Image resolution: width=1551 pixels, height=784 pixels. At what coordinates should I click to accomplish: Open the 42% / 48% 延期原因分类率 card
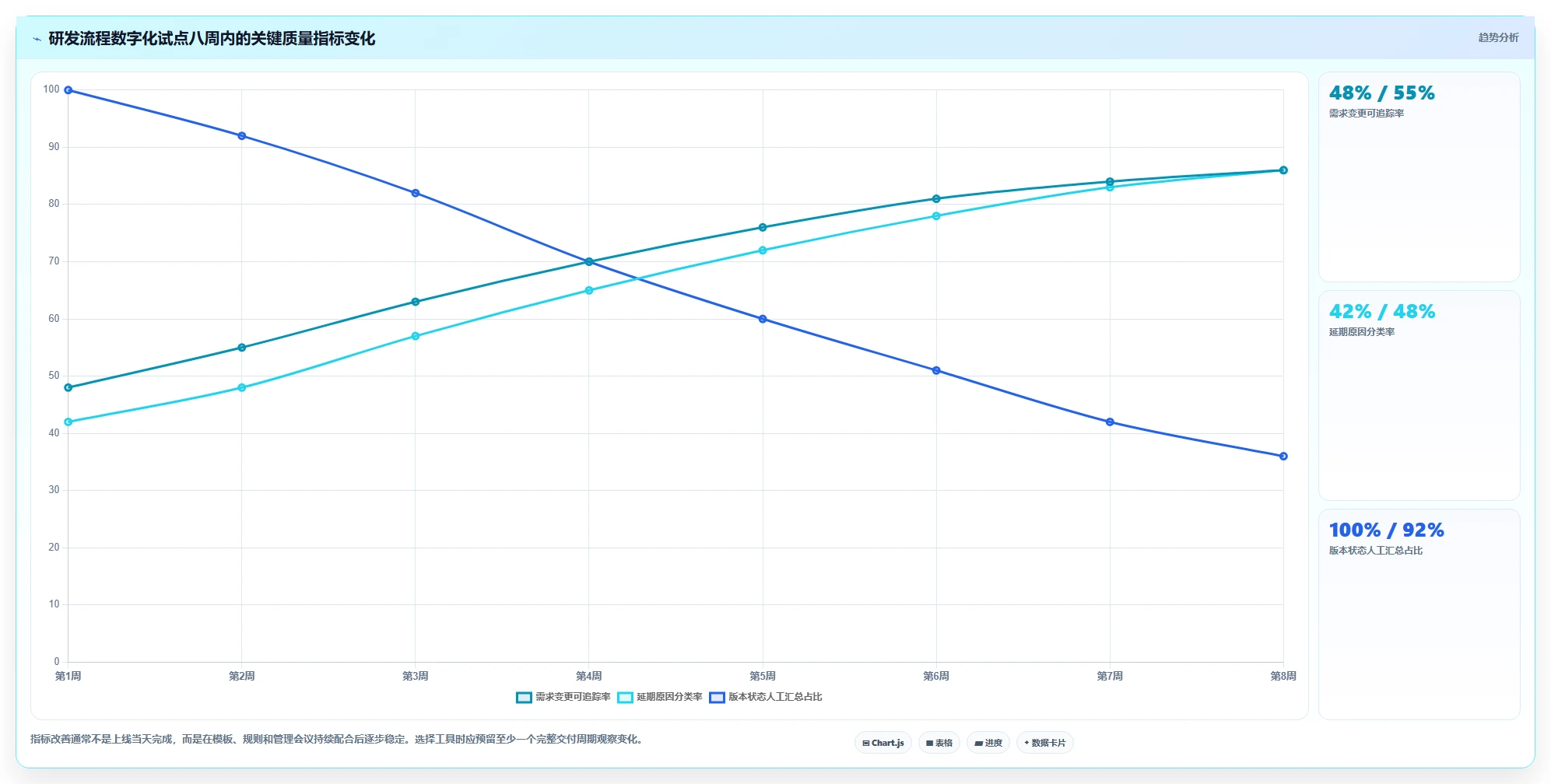tap(1419, 396)
